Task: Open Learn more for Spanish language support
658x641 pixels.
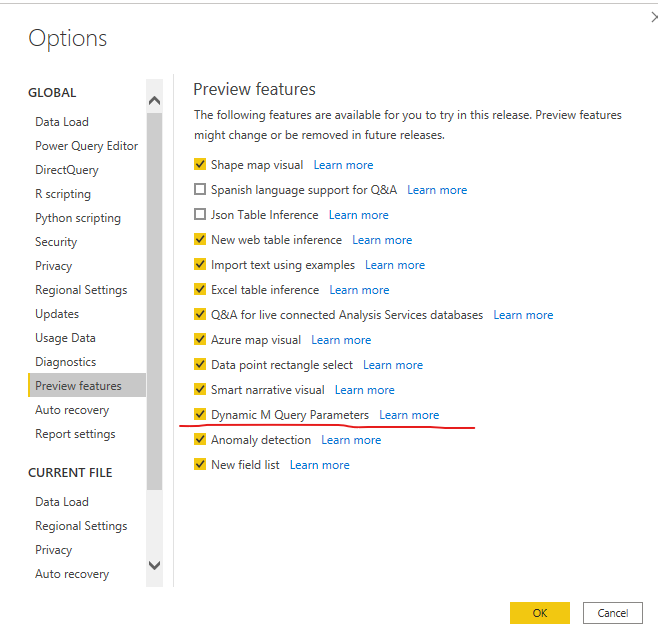Action: tap(437, 190)
